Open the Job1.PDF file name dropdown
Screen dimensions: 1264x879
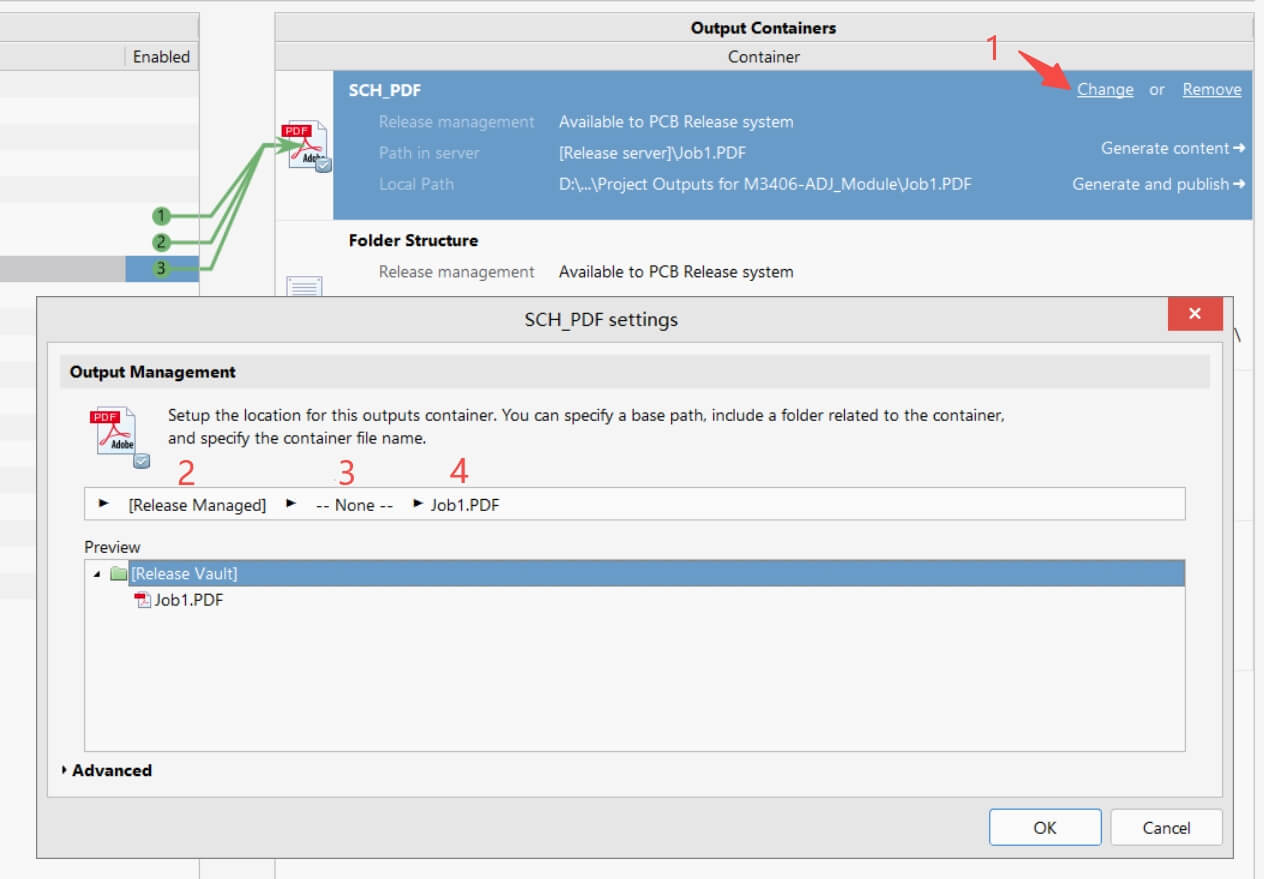[464, 505]
